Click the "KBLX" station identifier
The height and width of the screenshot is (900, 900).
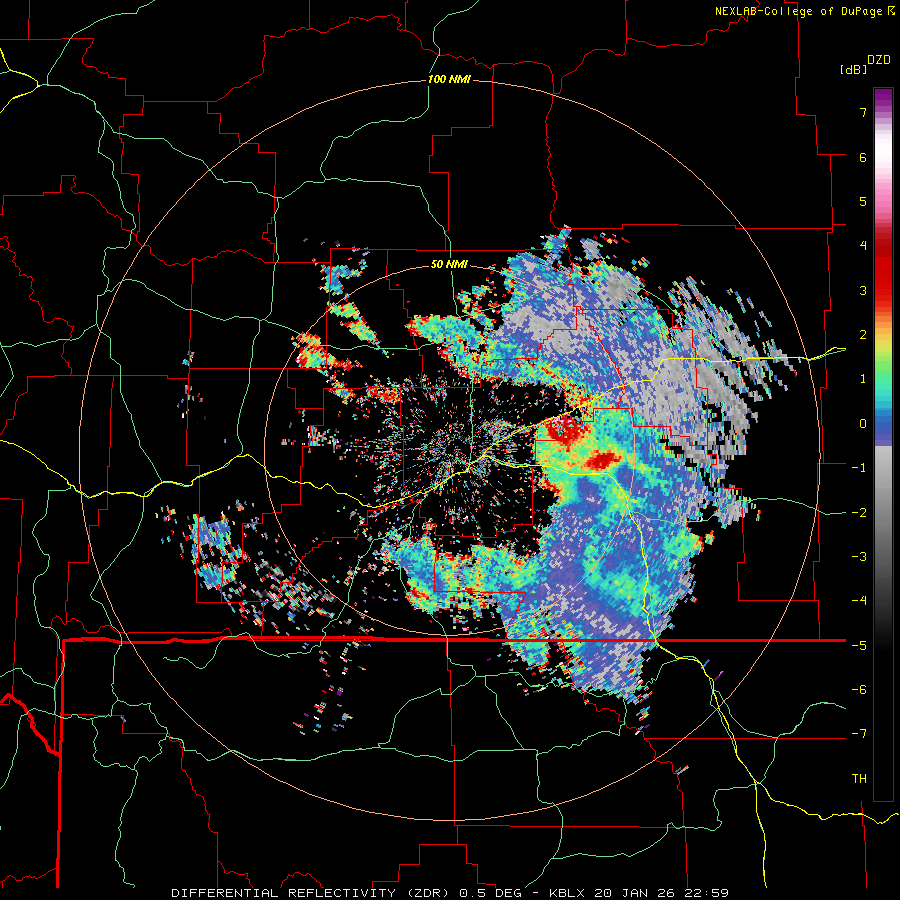coord(568,893)
